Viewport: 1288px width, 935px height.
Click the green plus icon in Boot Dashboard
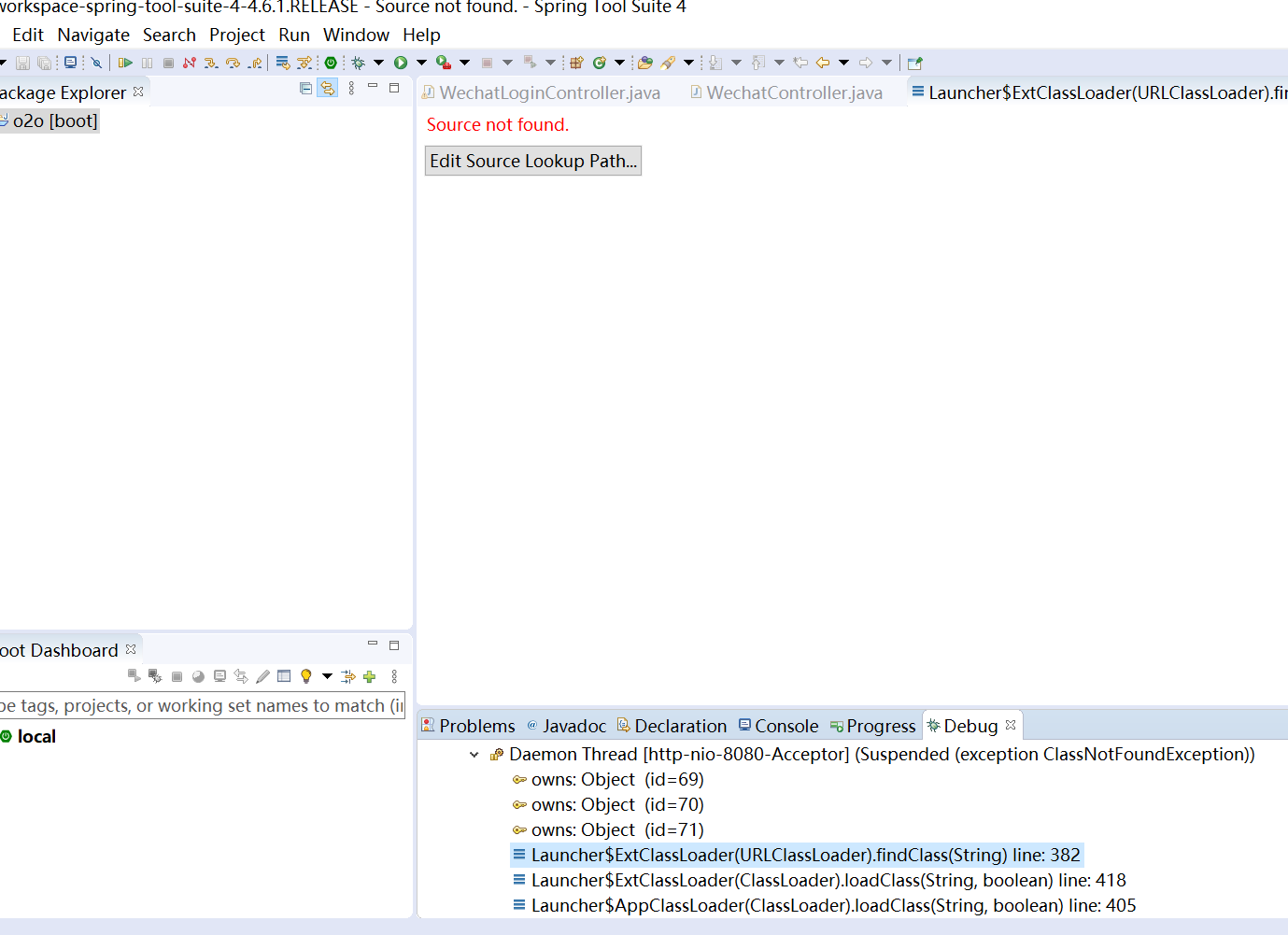pyautogui.click(x=370, y=676)
